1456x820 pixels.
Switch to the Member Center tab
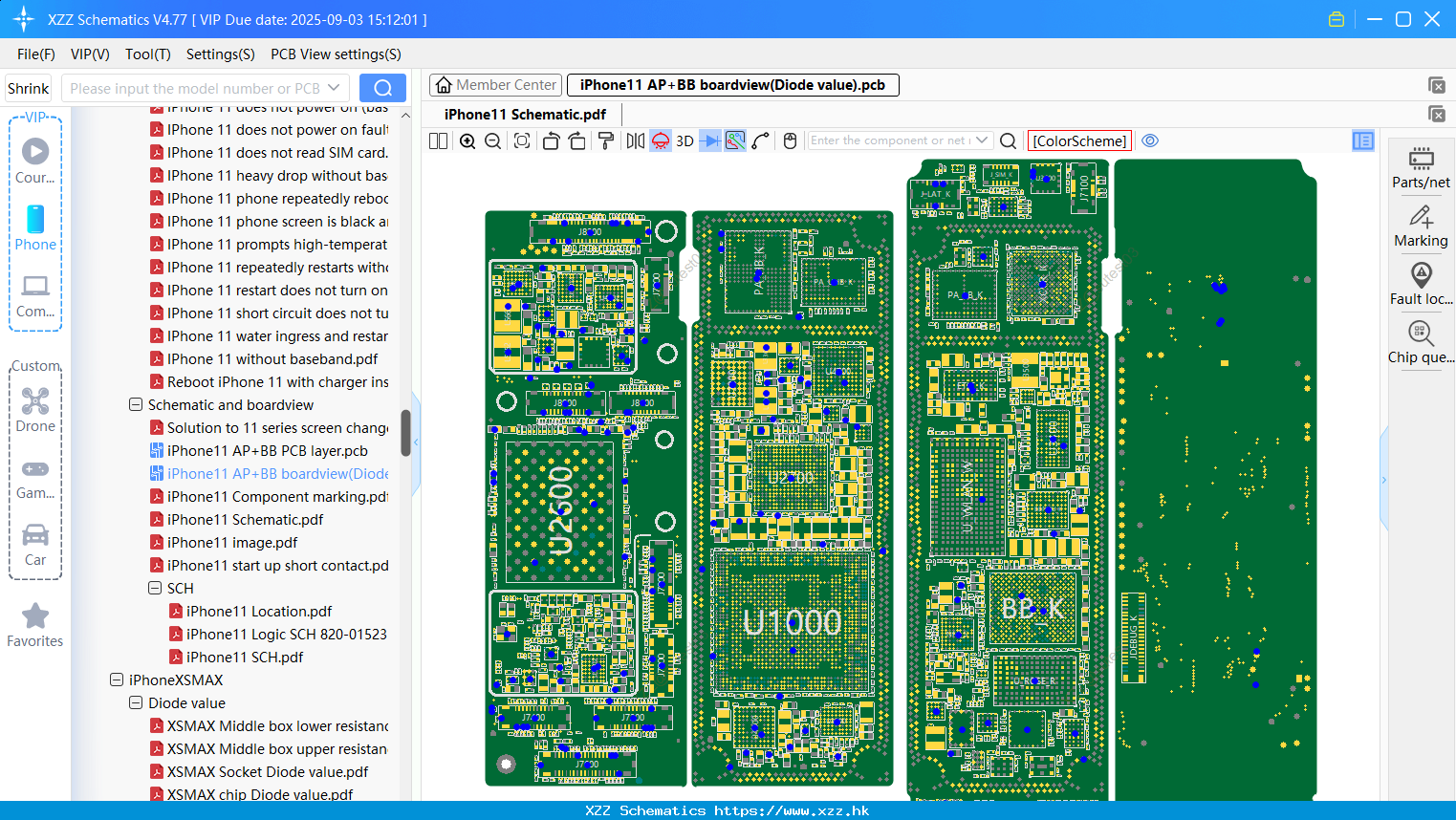[496, 85]
